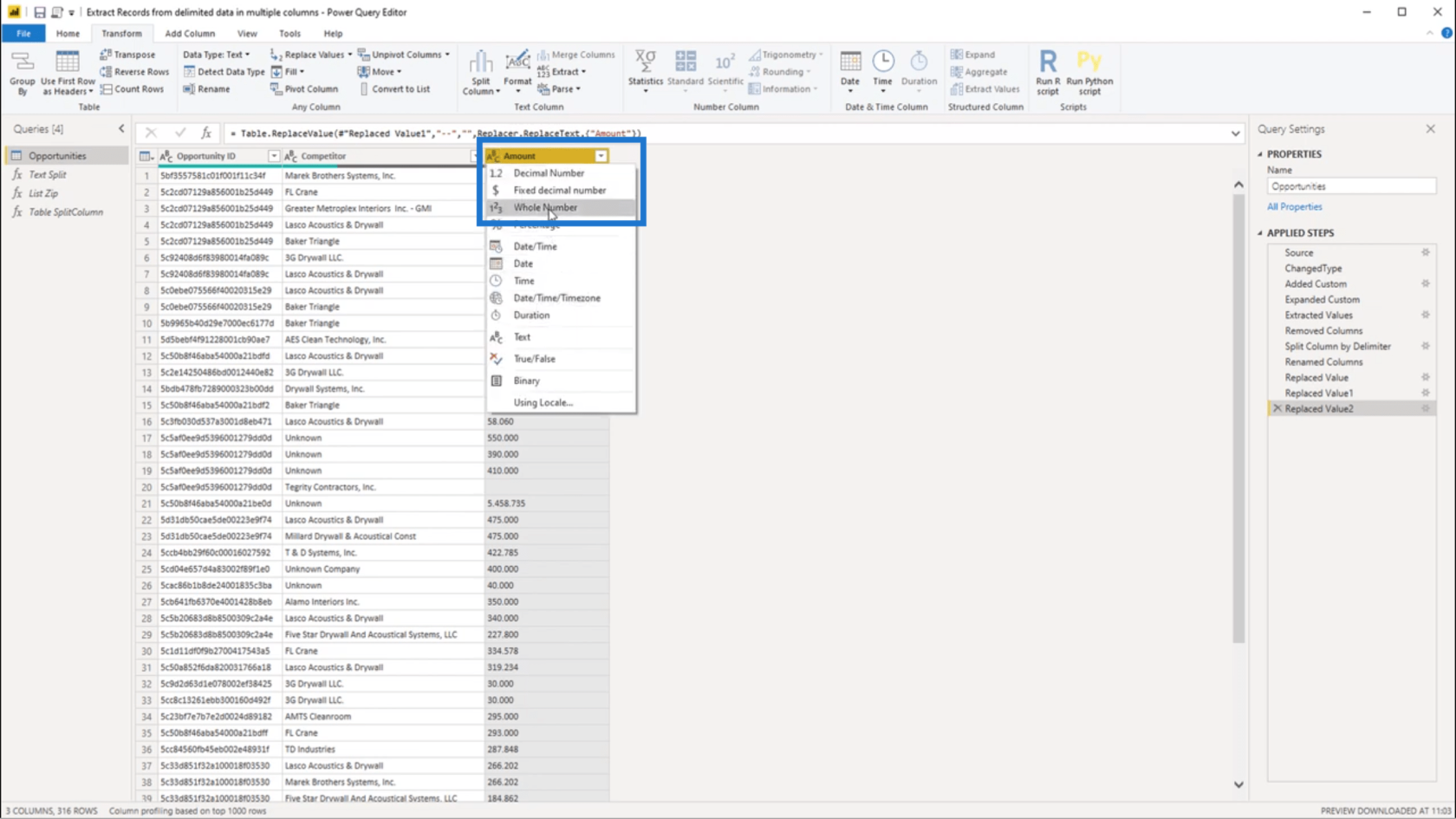Open the Move dropdown
The width and height of the screenshot is (1456, 819).
[380, 72]
